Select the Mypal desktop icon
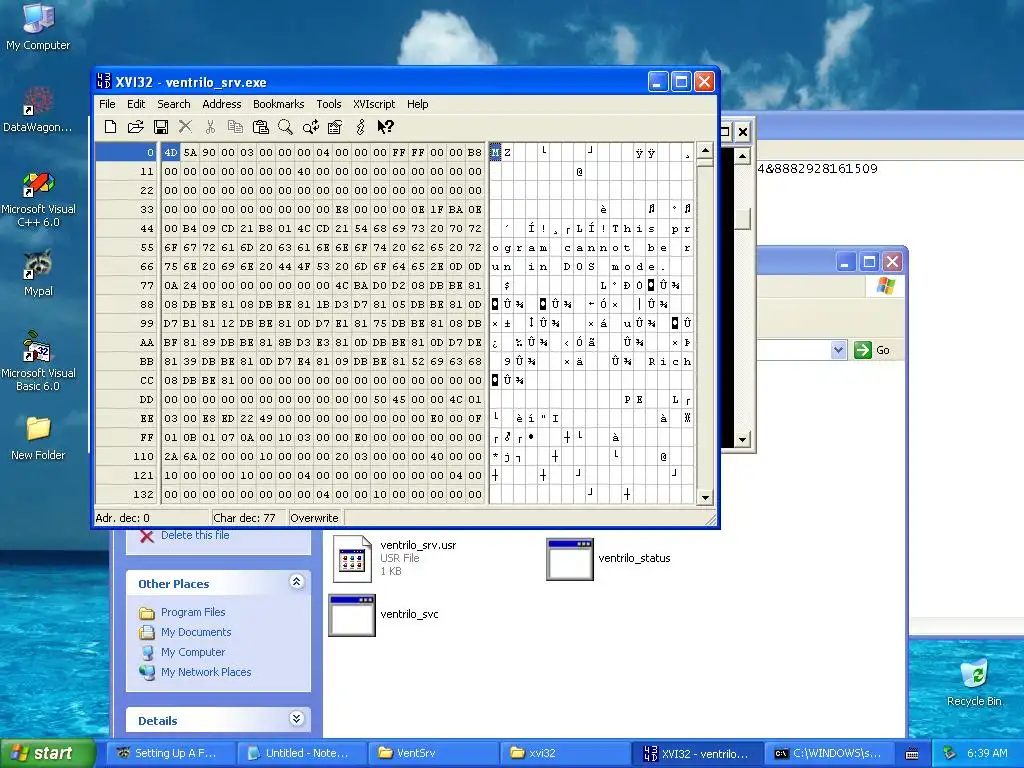 [38, 273]
